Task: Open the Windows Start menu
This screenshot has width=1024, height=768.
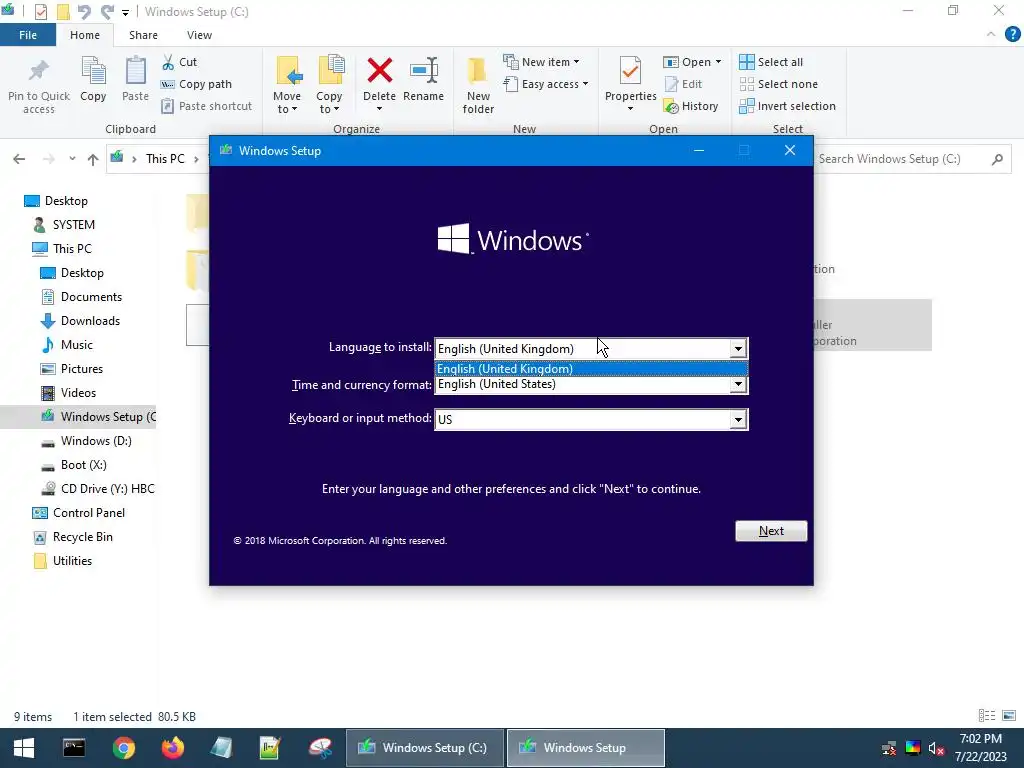Action: [24, 748]
